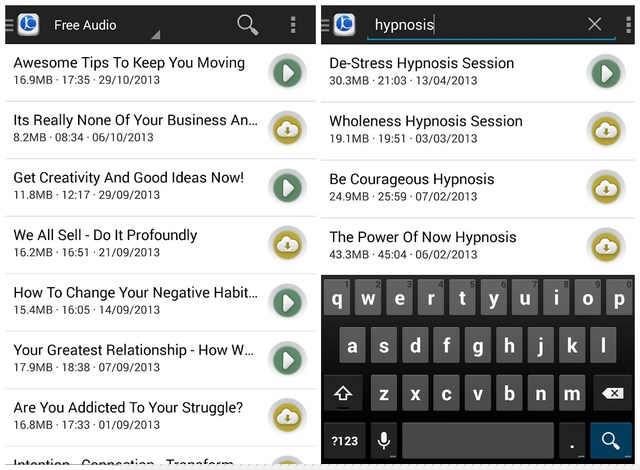Open search with the magnifier icon in Free Audio bar
The width and height of the screenshot is (640, 470).
point(248,25)
